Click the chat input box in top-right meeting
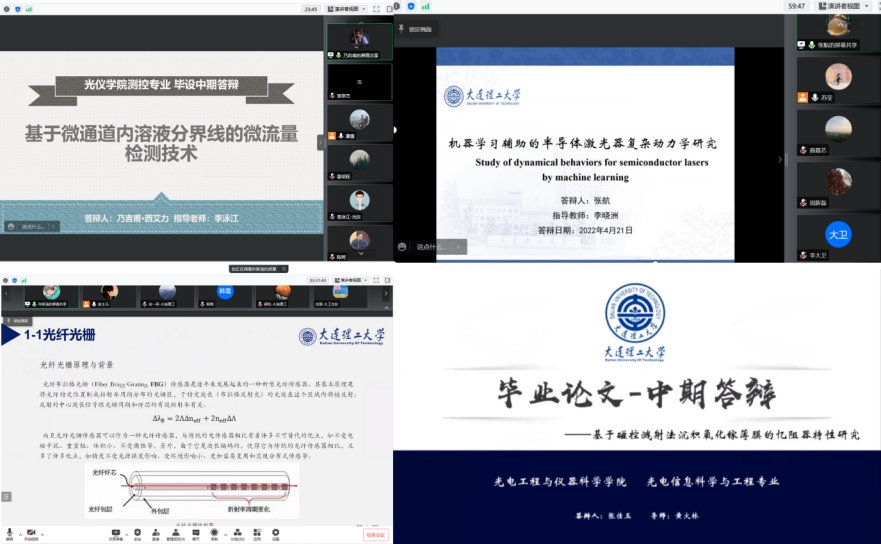The image size is (881, 544). [x=430, y=247]
